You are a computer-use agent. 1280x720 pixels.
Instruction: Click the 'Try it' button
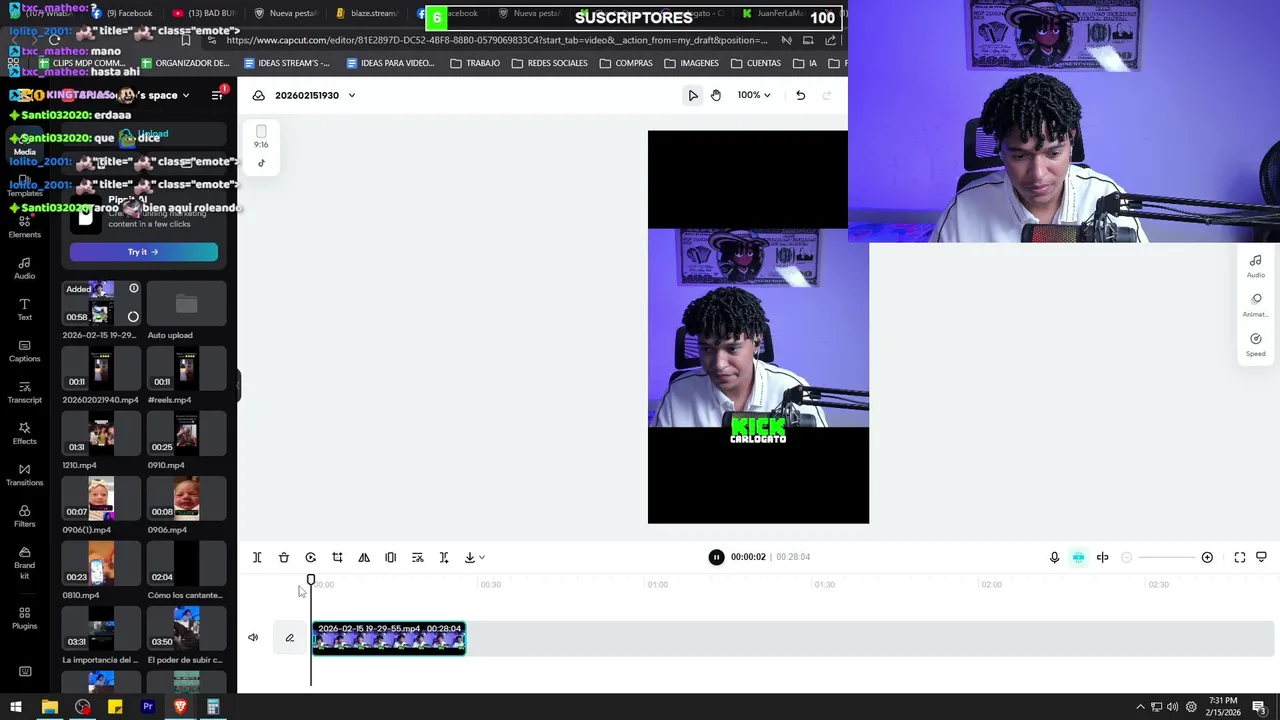click(x=143, y=252)
